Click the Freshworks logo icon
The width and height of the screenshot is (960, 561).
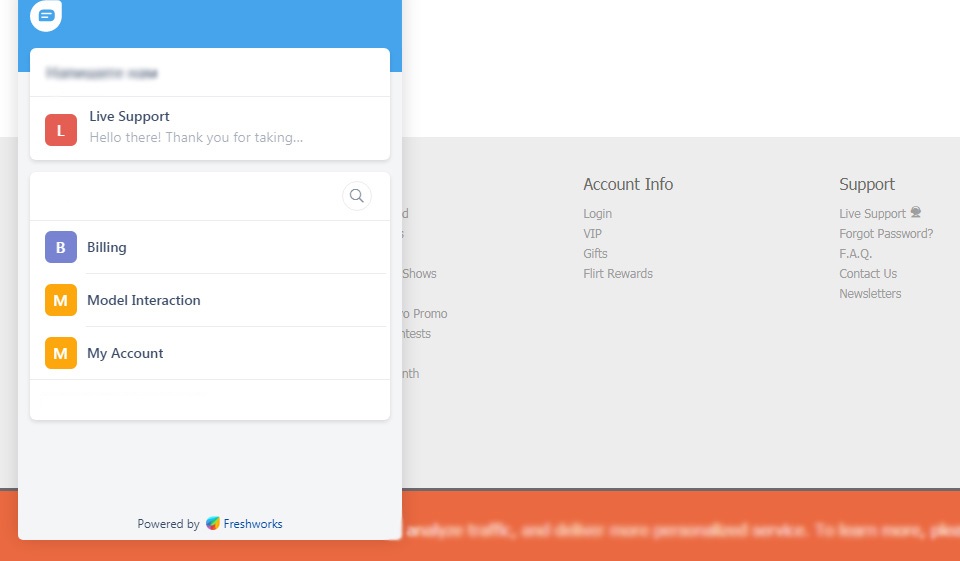click(213, 523)
